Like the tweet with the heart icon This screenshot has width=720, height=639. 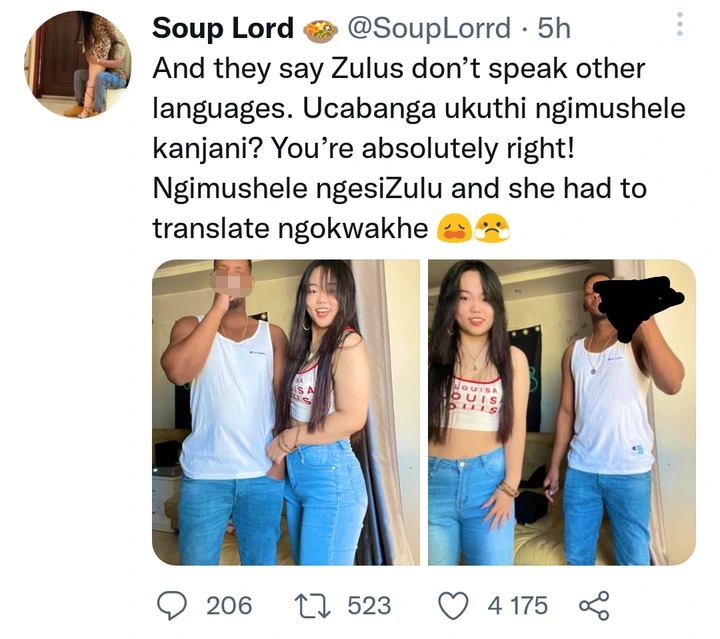pos(454,605)
